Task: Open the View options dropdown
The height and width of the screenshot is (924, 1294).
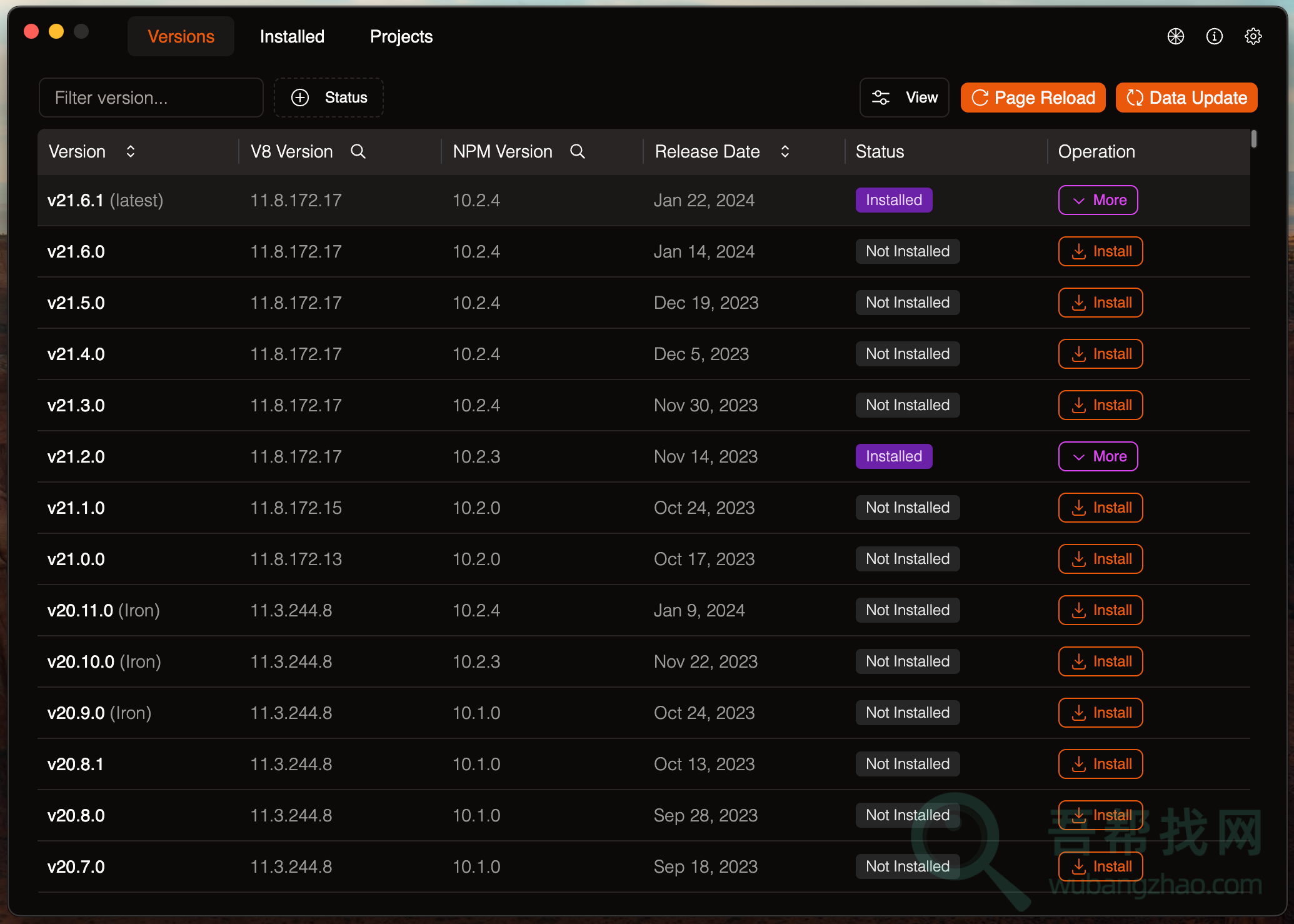Action: pyautogui.click(x=921, y=98)
